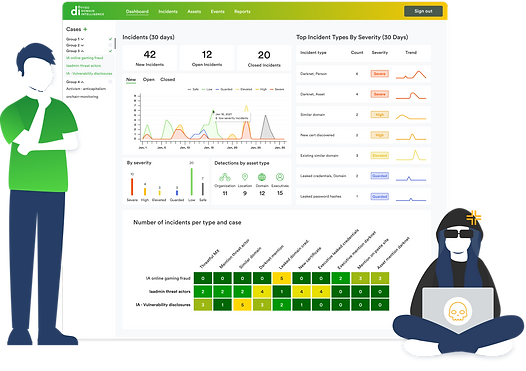
Task: Open the IA - Vulnerability disclosures case
Action: pyautogui.click(x=89, y=73)
